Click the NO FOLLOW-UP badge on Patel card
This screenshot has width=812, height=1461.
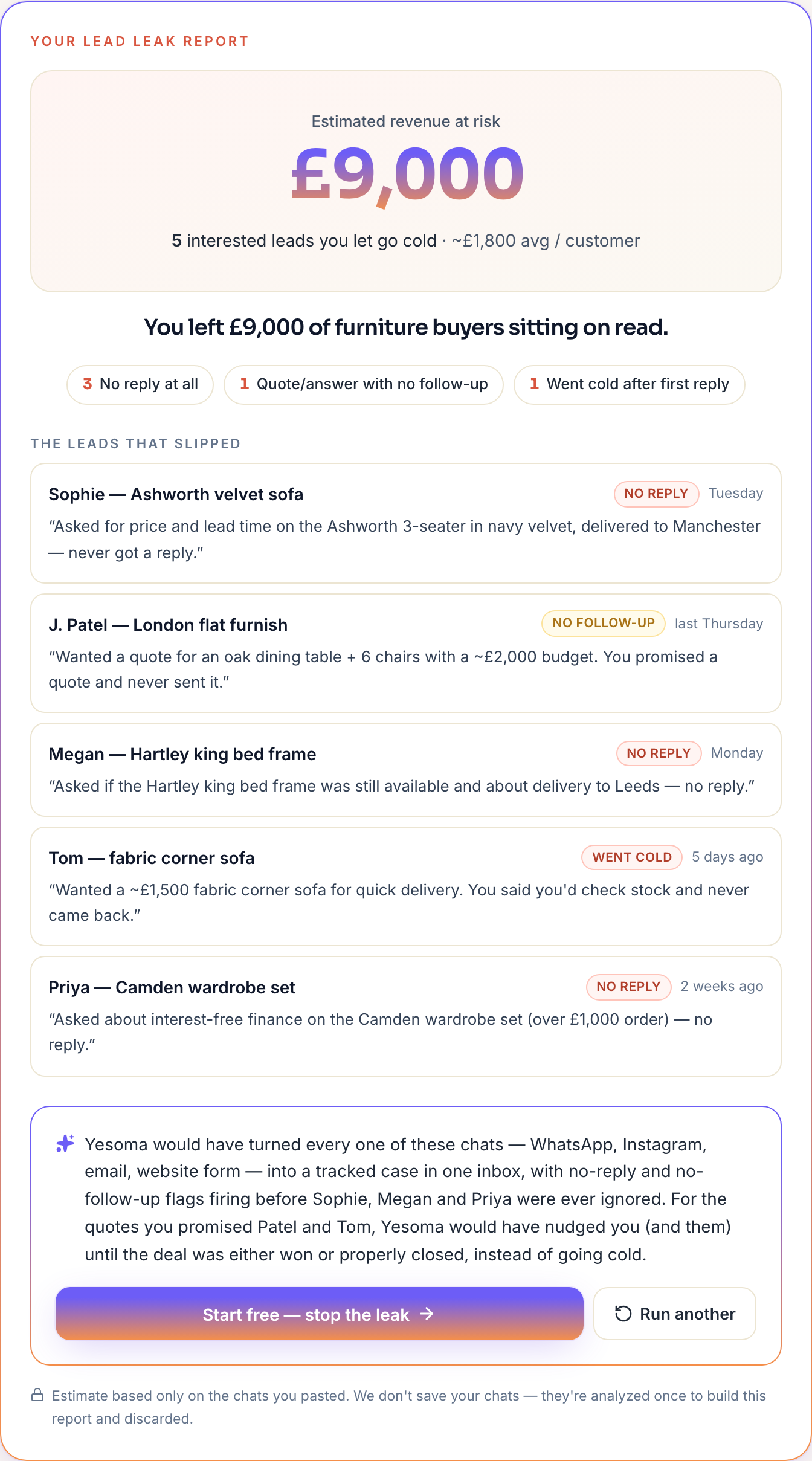point(603,624)
